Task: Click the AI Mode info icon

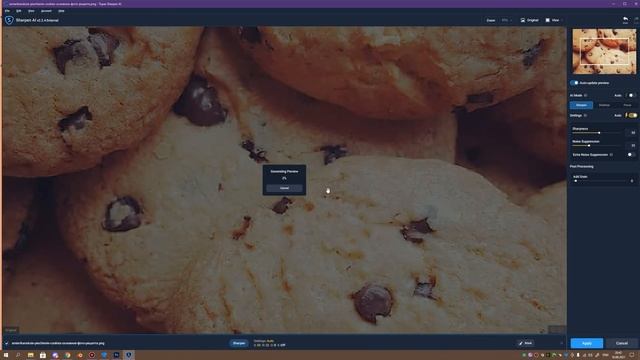Action: [586, 95]
